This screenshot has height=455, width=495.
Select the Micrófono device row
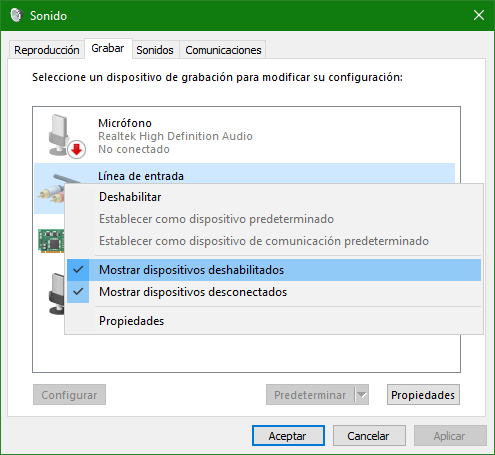[245, 136]
